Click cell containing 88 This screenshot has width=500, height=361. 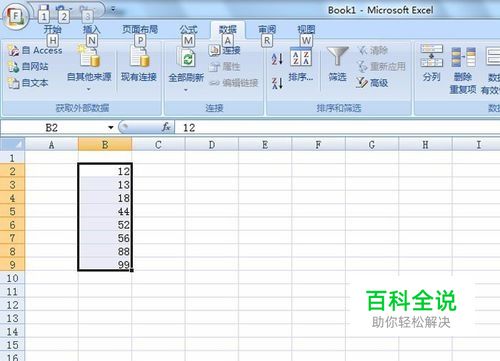105,251
